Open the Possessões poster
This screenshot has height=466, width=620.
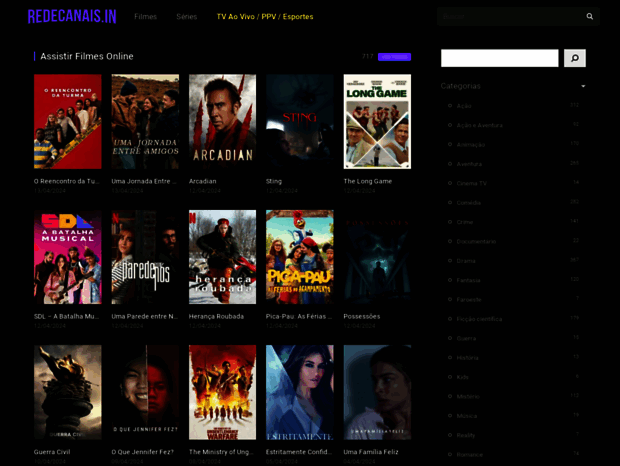point(377,257)
